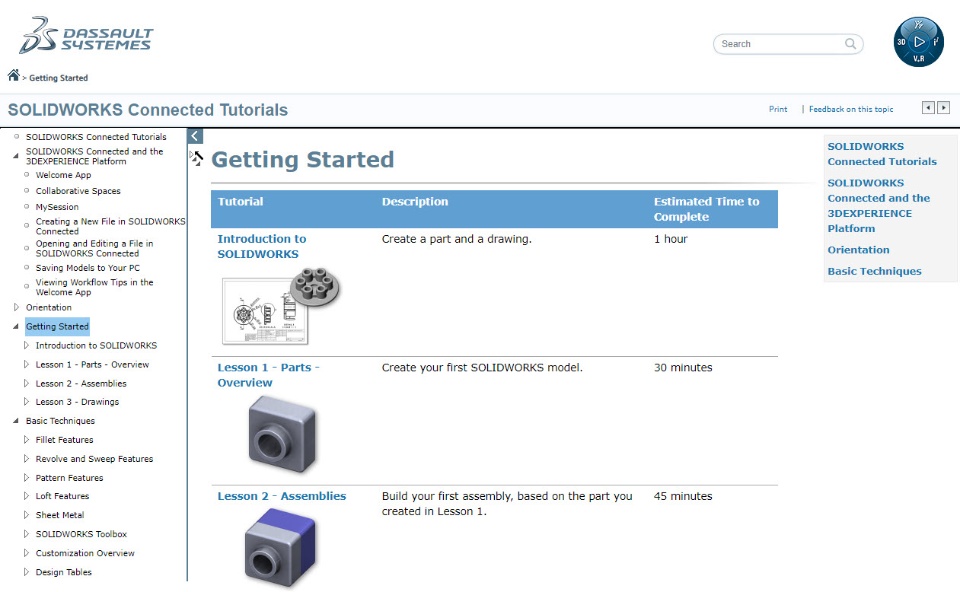This screenshot has height=592, width=960.
Task: Select Saving Models to Your PC
Action: pyautogui.click(x=88, y=268)
